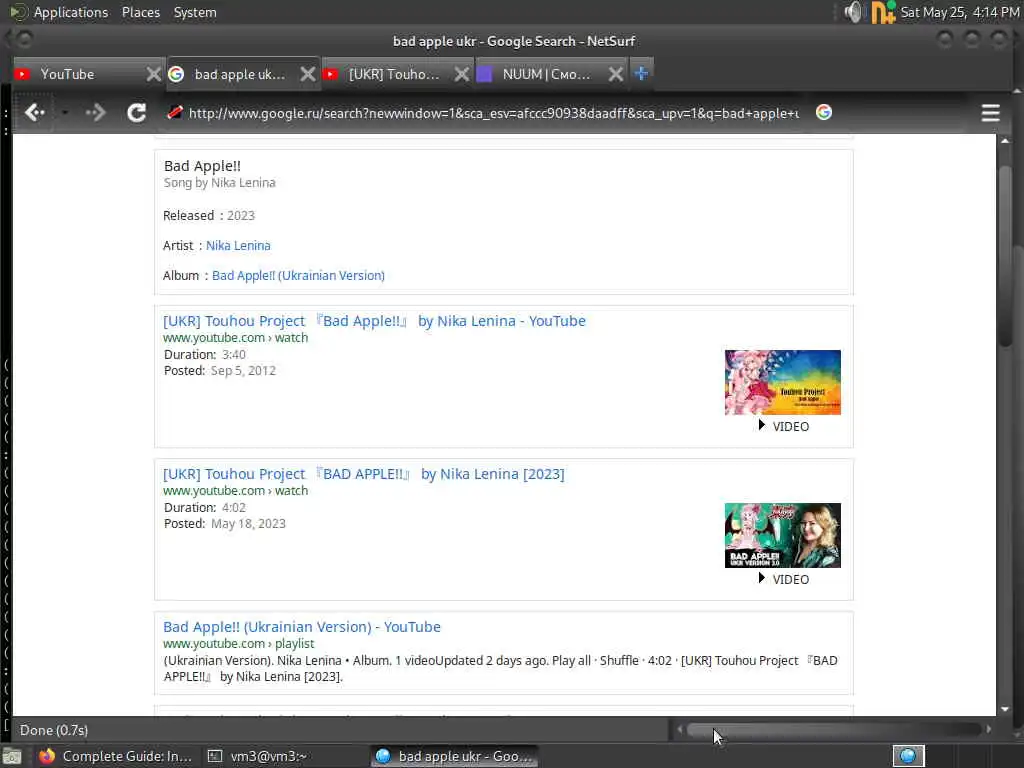Switch to the NUUM tab
The height and width of the screenshot is (768, 1024).
point(542,74)
